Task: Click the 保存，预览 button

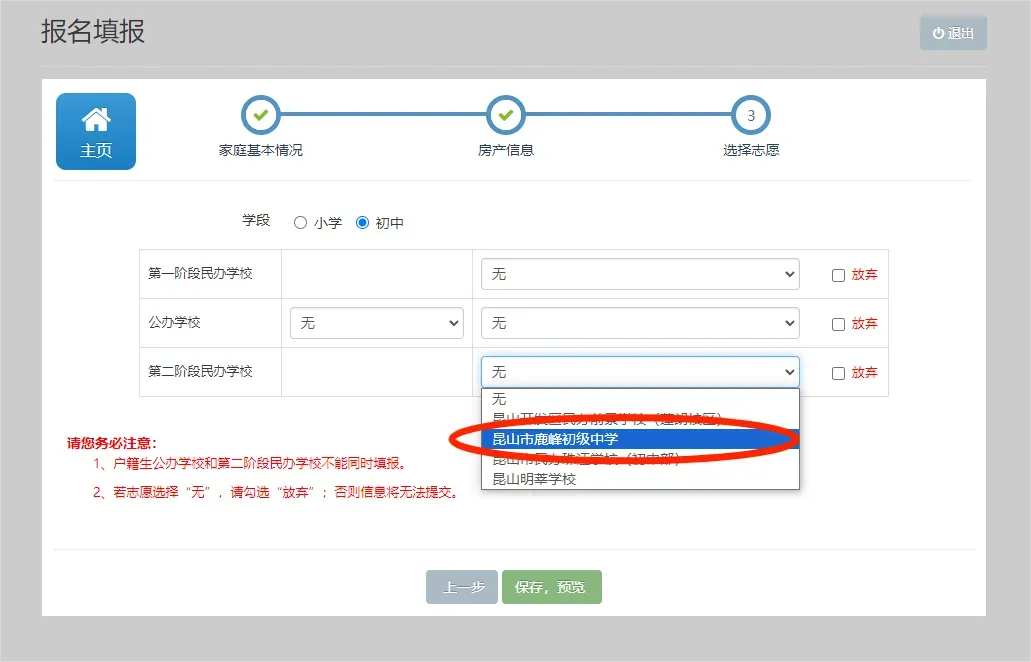Action: [x=551, y=587]
